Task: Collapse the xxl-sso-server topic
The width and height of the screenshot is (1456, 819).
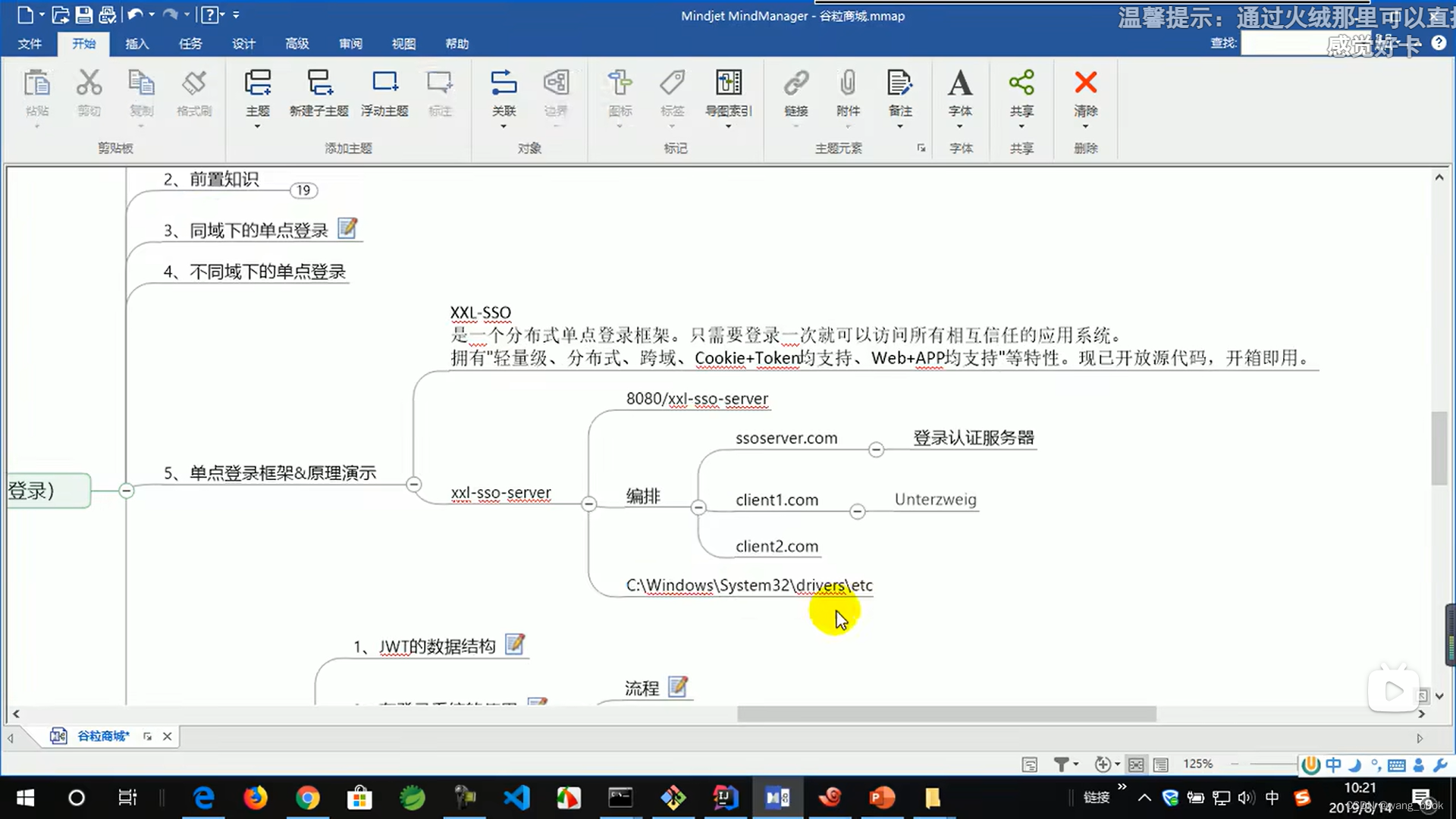Action: [x=589, y=504]
